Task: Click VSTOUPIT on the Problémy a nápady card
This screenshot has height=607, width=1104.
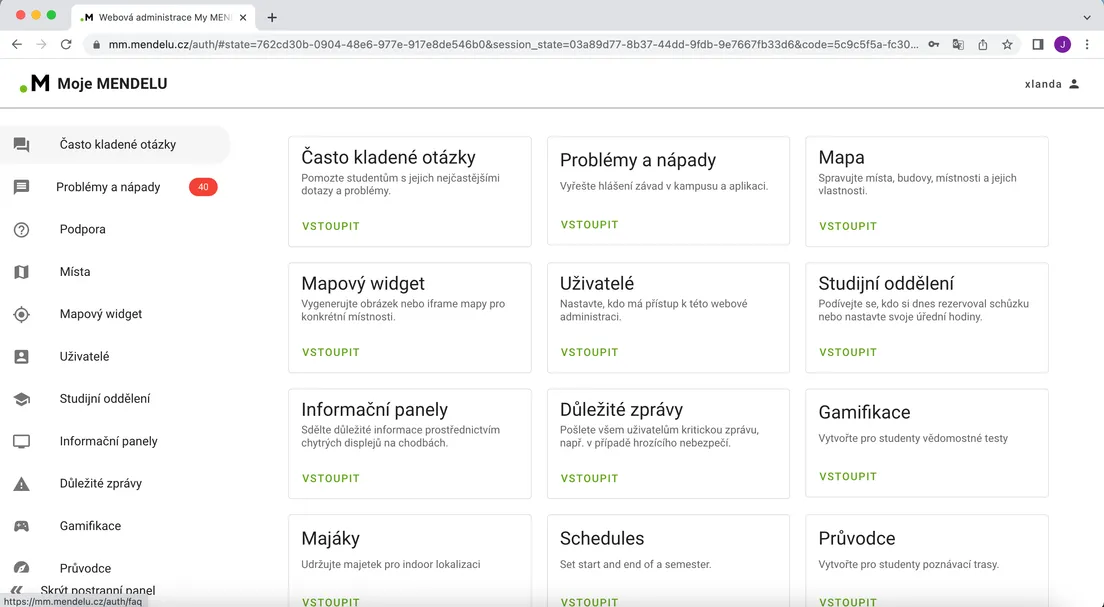Action: pyautogui.click(x=589, y=225)
